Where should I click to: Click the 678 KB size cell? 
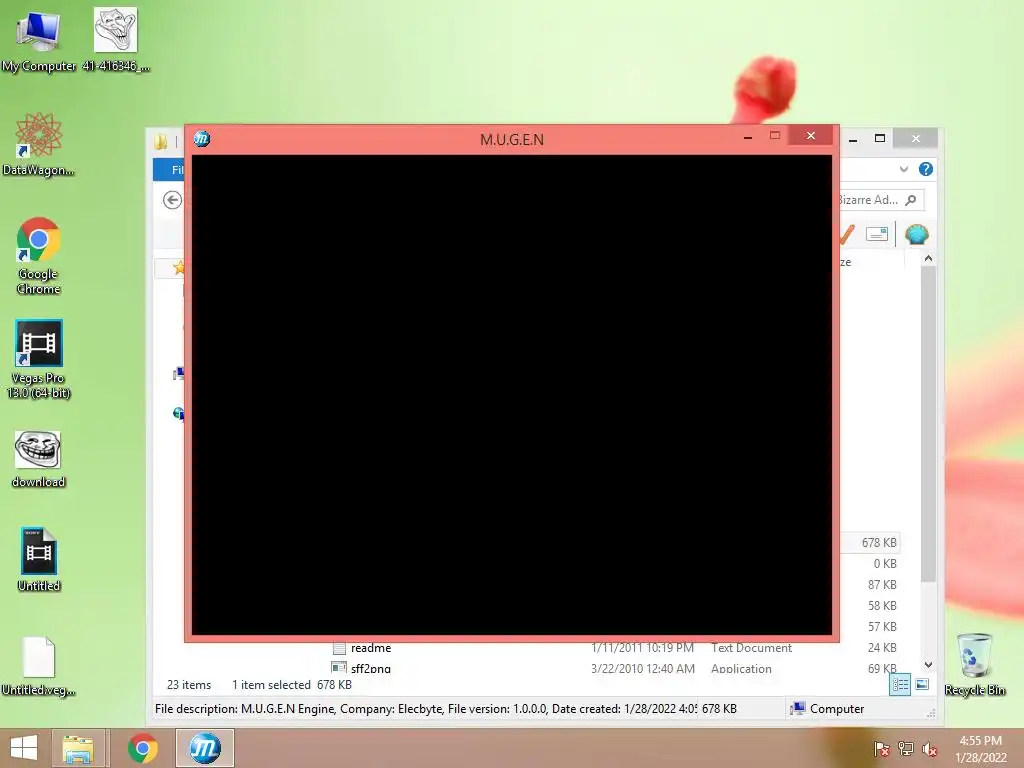point(879,543)
